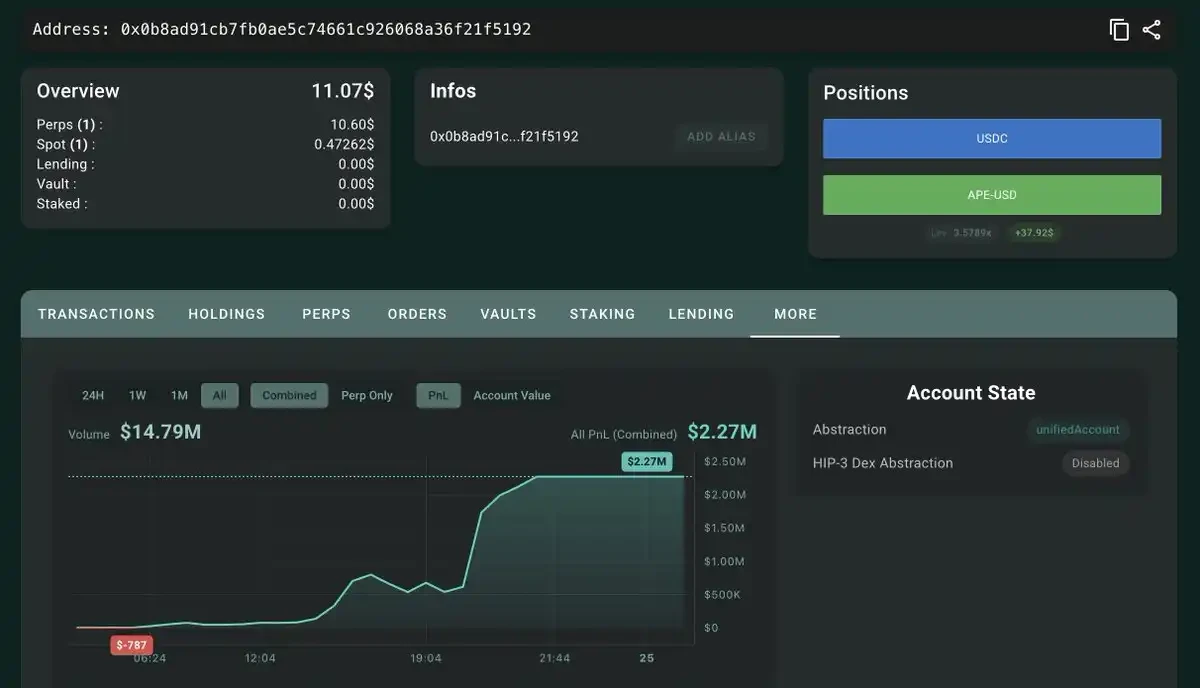Select the All time range filter

point(219,395)
